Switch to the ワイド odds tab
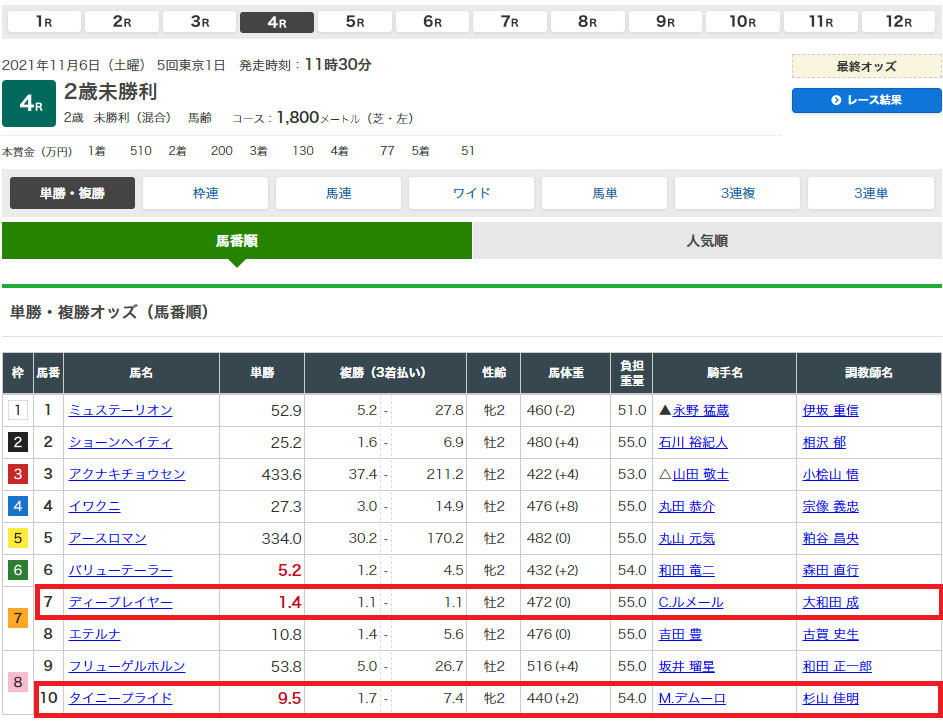Screen dimensions: 943x727 471,193
